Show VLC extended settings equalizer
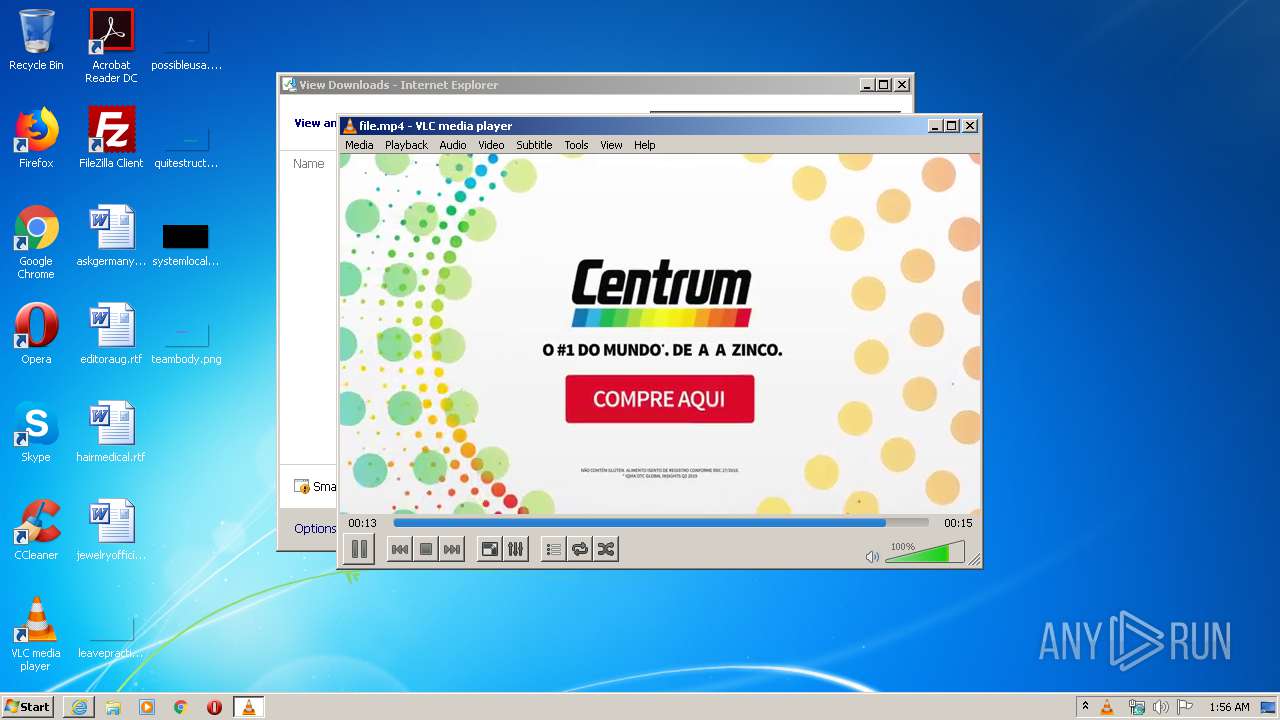 coord(515,549)
